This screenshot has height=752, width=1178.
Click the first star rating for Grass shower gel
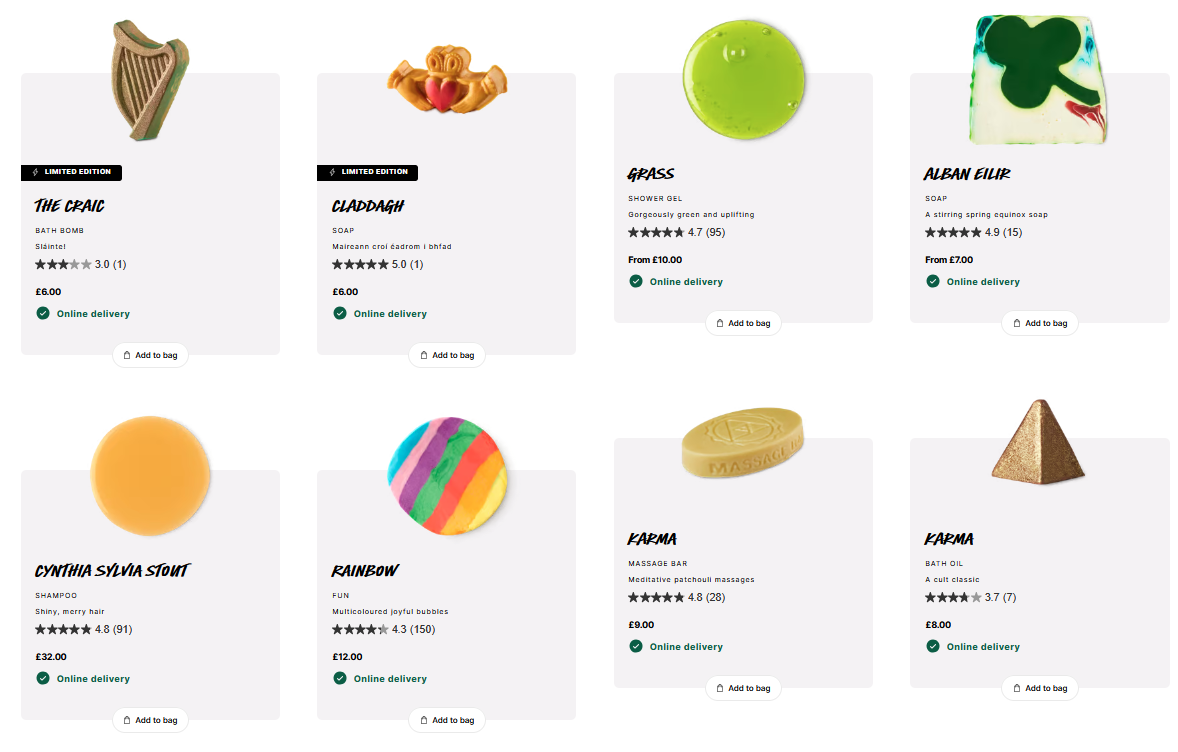click(631, 231)
